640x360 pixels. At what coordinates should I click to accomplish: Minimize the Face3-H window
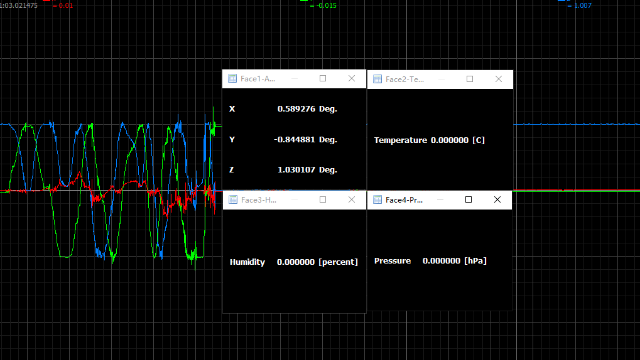pos(295,200)
